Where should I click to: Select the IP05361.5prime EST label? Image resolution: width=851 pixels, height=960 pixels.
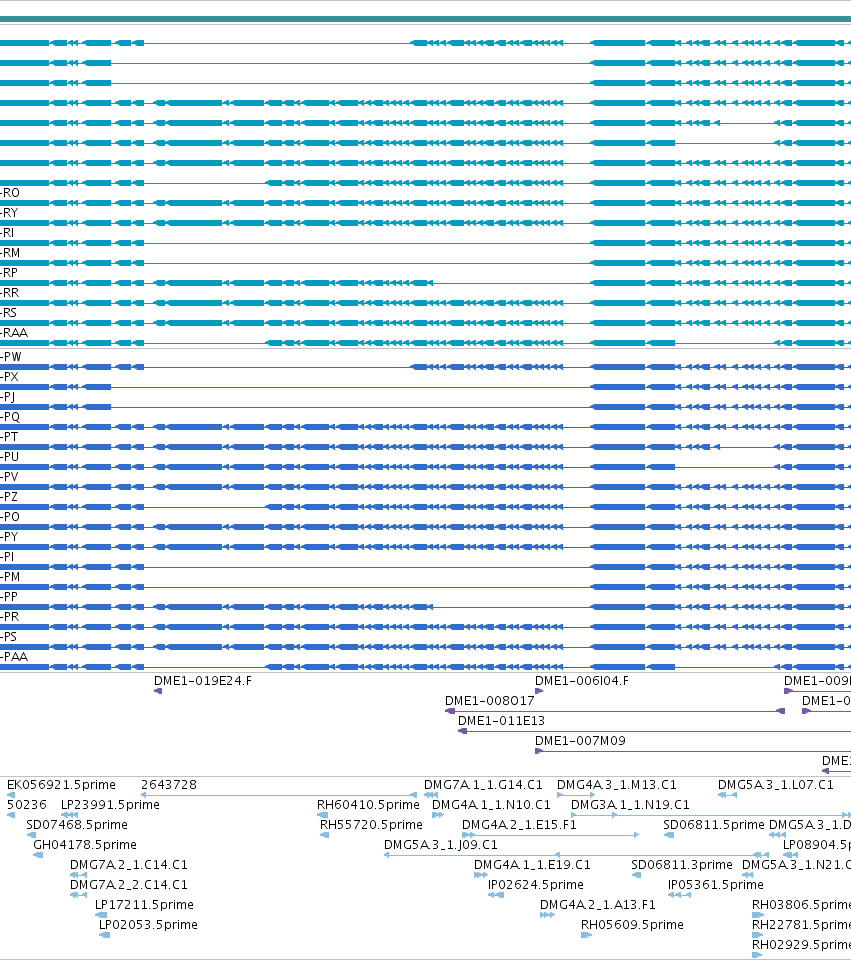[x=716, y=885]
